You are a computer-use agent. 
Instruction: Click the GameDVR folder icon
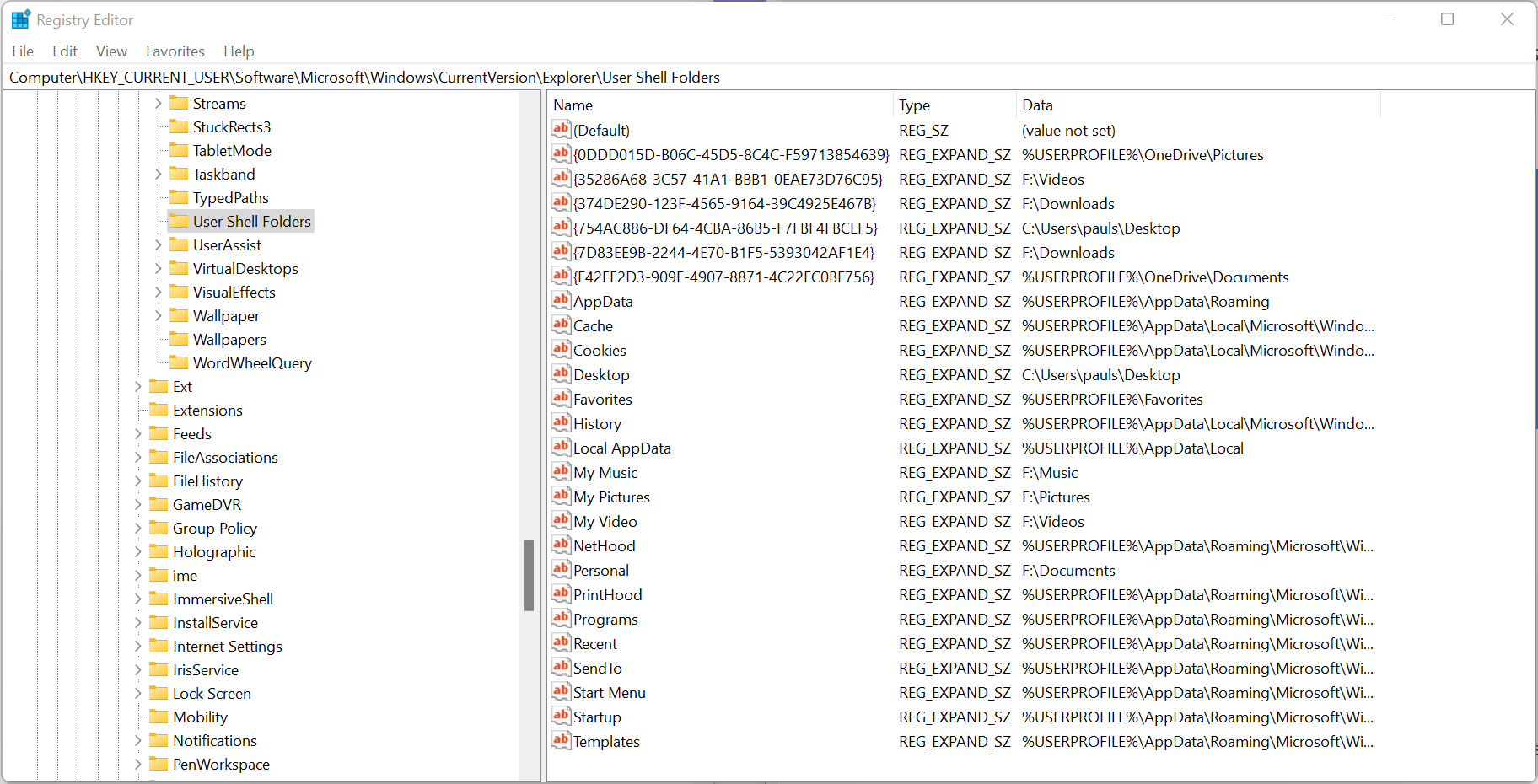click(159, 504)
